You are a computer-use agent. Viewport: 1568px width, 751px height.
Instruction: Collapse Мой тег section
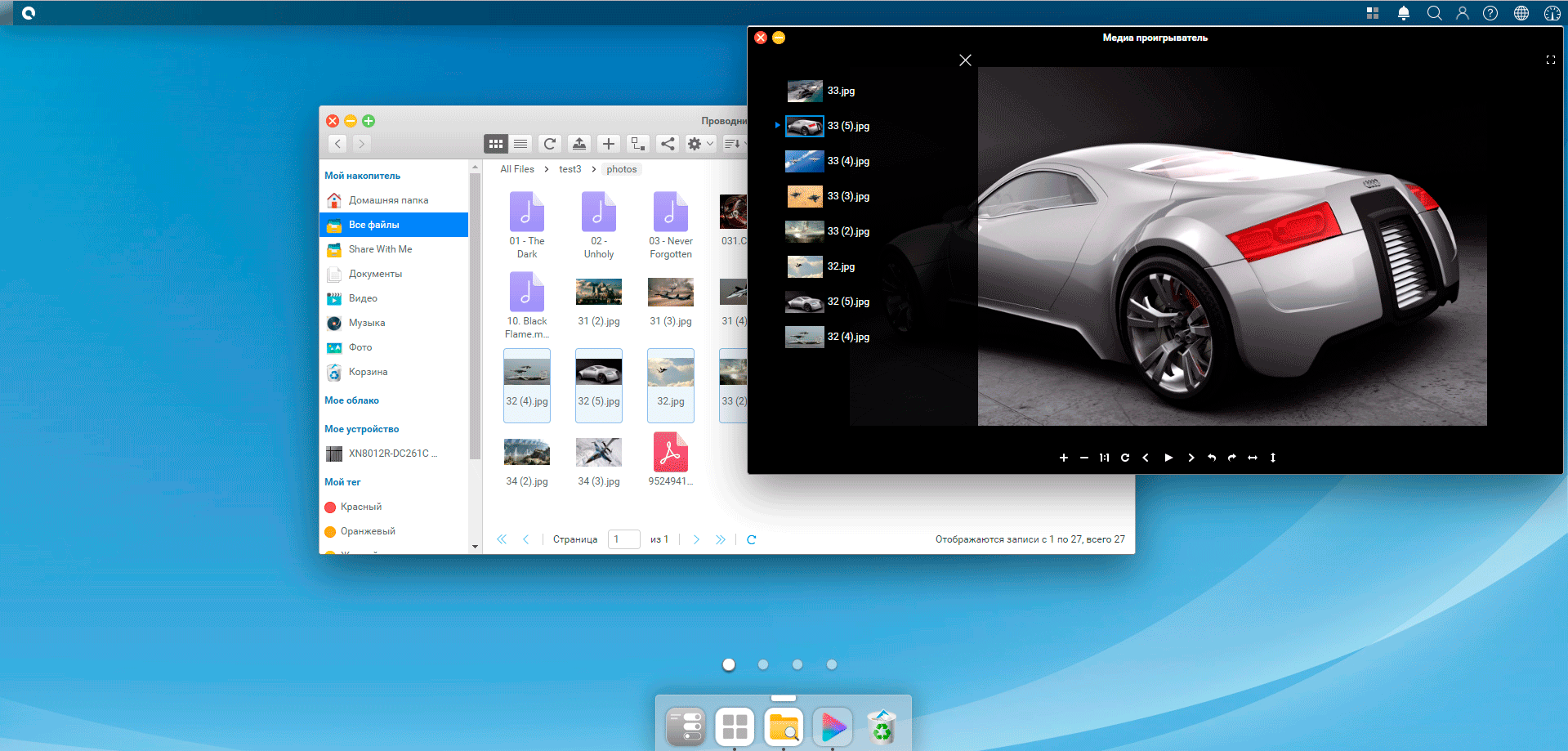pyautogui.click(x=342, y=482)
